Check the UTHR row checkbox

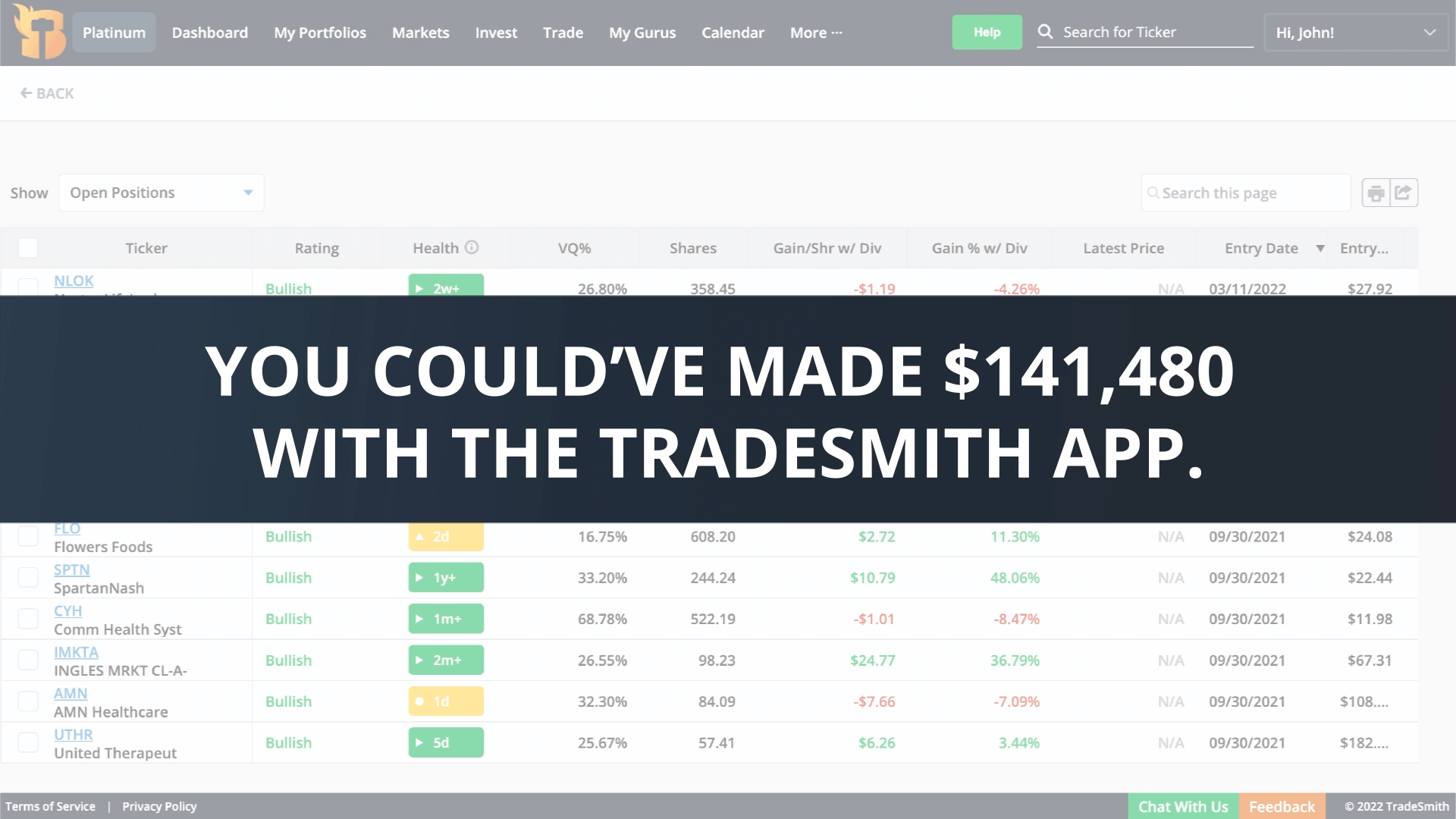(28, 742)
